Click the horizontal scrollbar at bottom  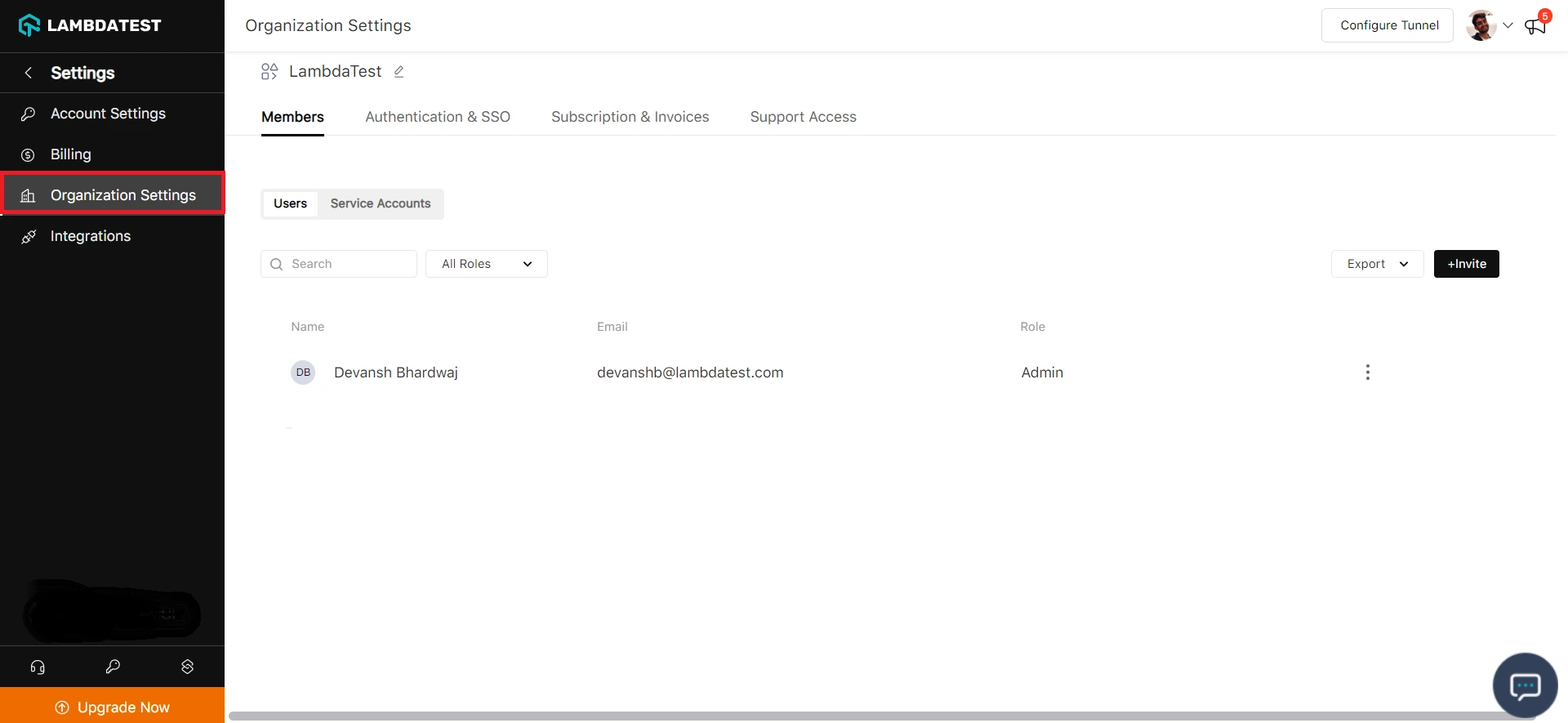[882, 716]
